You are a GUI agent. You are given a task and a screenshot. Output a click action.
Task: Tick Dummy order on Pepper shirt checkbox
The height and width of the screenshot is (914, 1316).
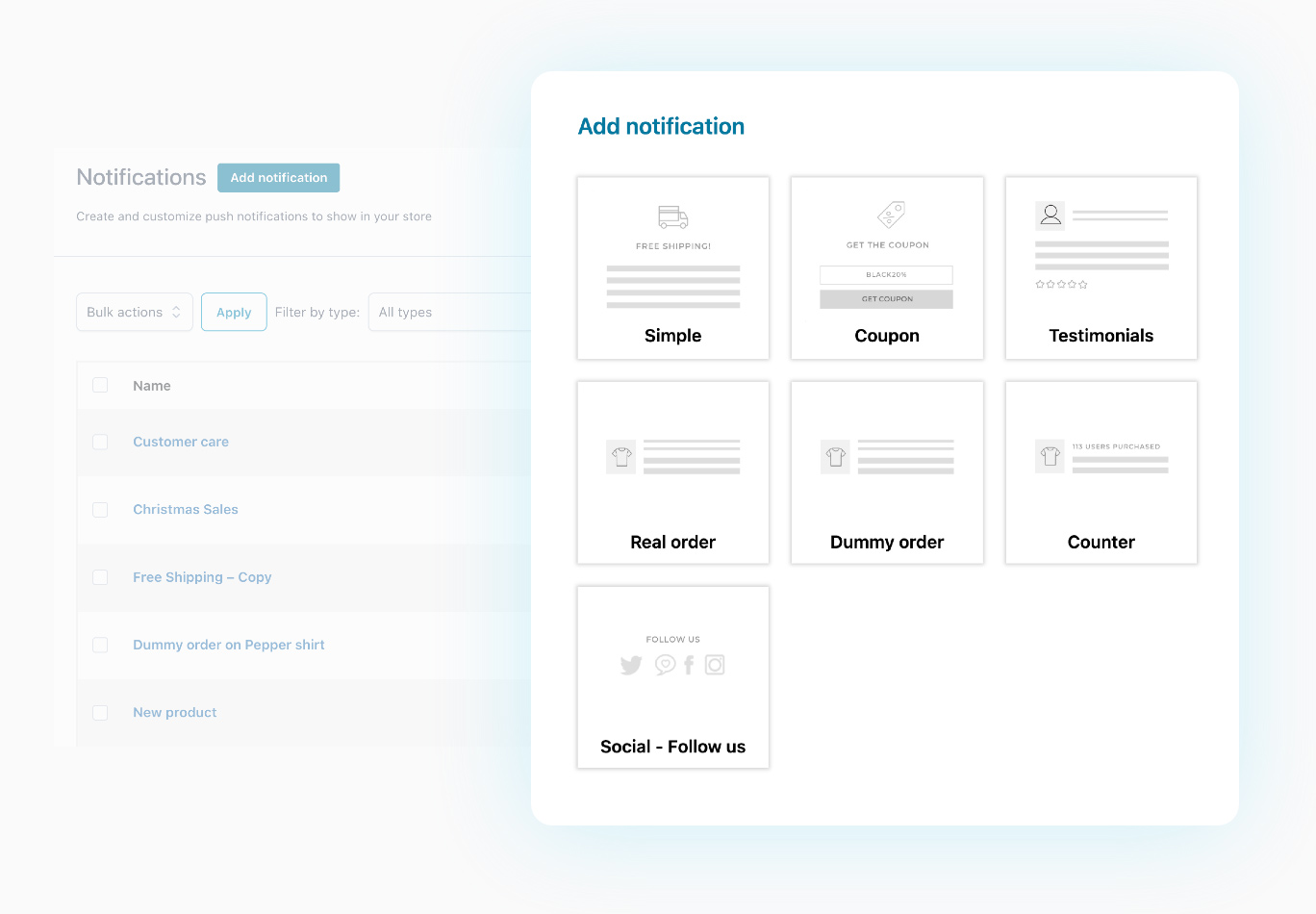[x=100, y=645]
